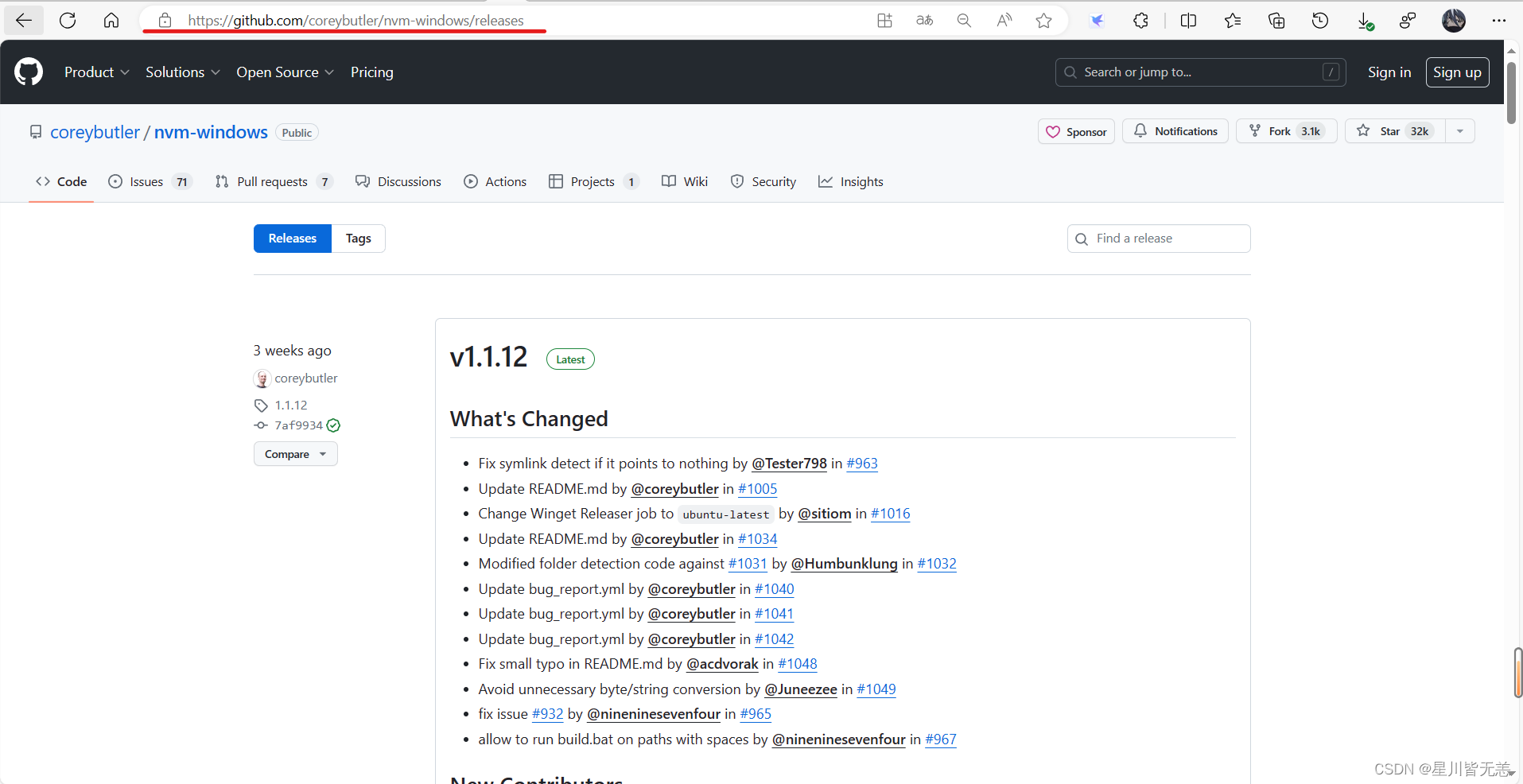Viewport: 1523px width, 784px height.
Task: Open the Insights tab
Action: coord(851,181)
